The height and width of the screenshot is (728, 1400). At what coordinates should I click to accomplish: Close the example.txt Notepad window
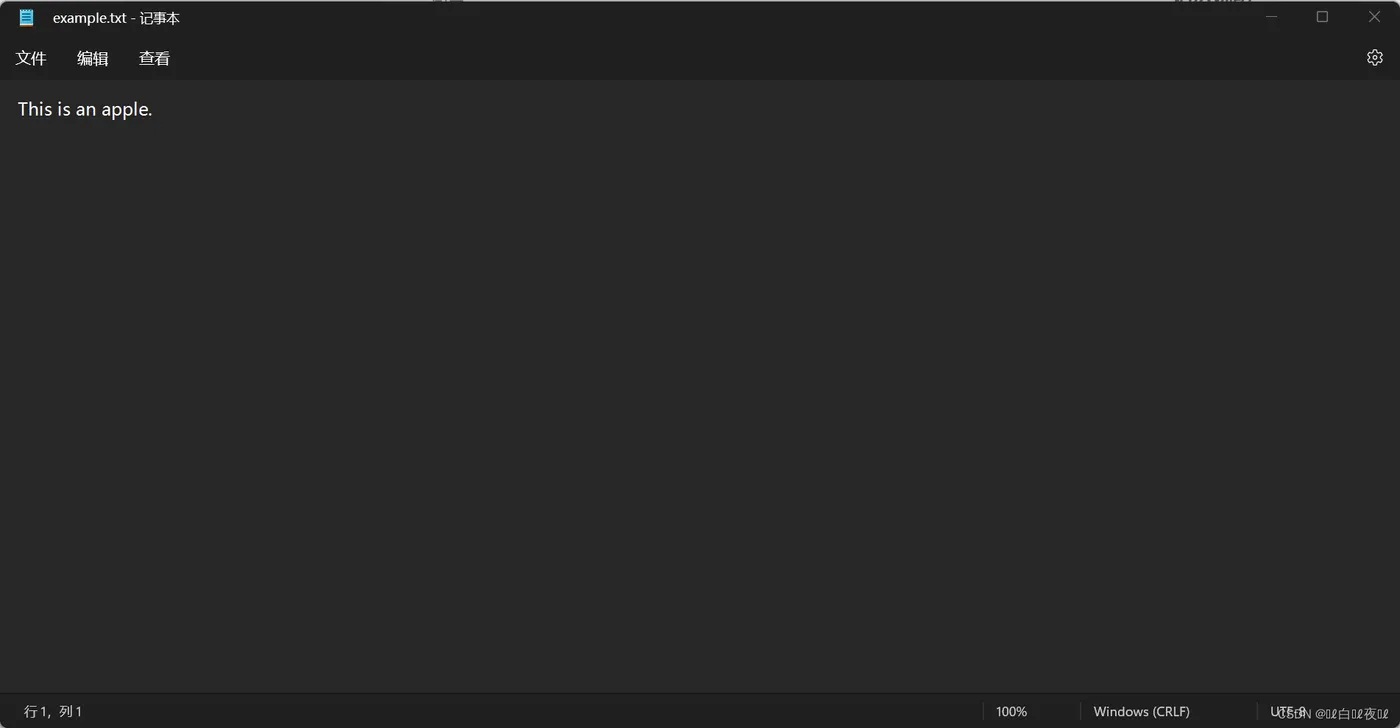1374,17
